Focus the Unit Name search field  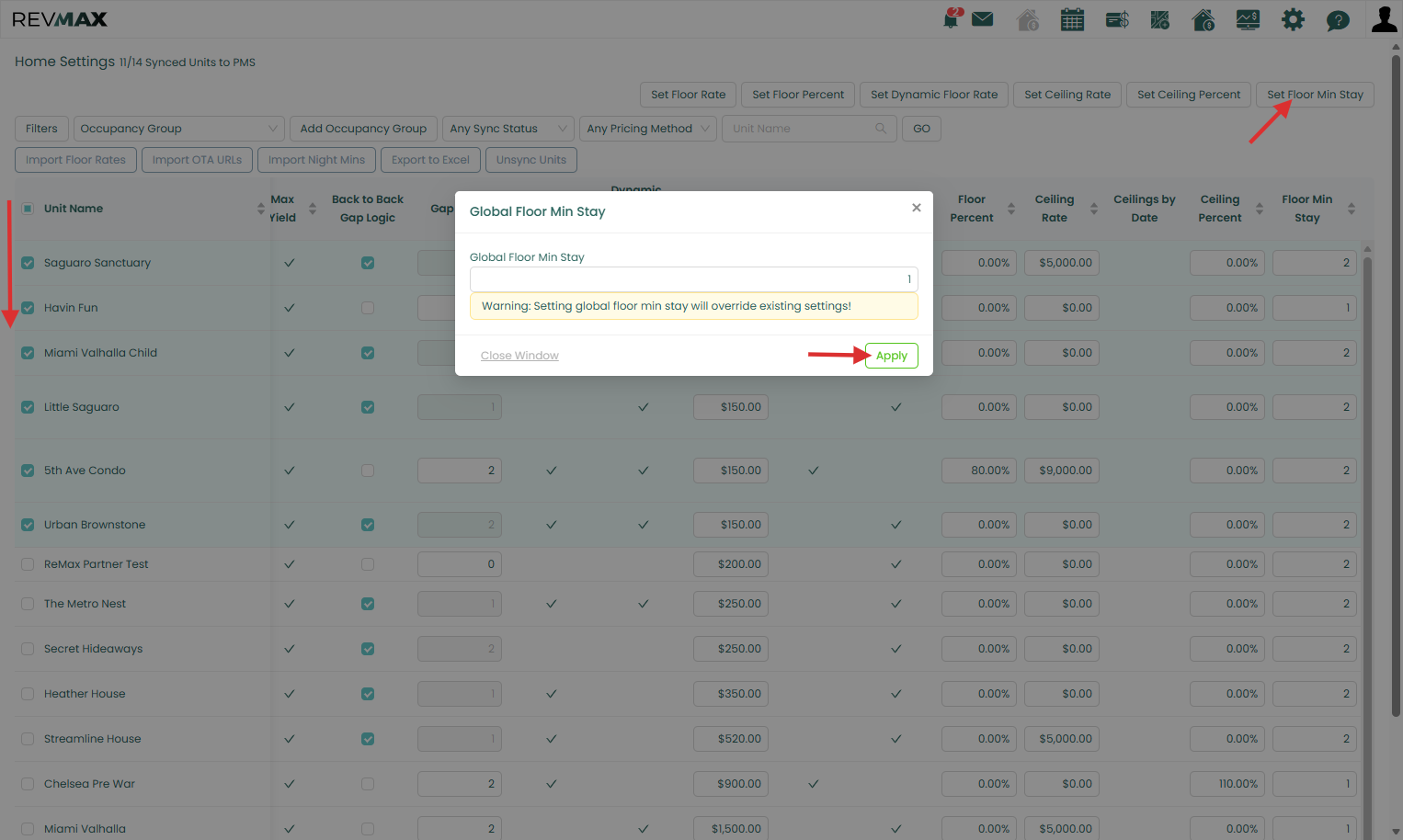click(x=809, y=129)
